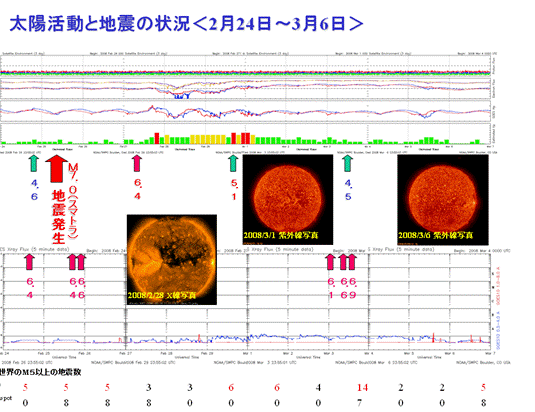Select the blue magnitude label 4.6
The height and width of the screenshot is (412, 535).
click(34, 190)
